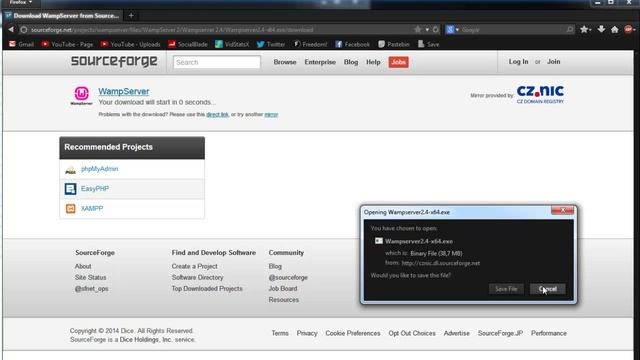Reload the page using the refresh icon

[436, 29]
